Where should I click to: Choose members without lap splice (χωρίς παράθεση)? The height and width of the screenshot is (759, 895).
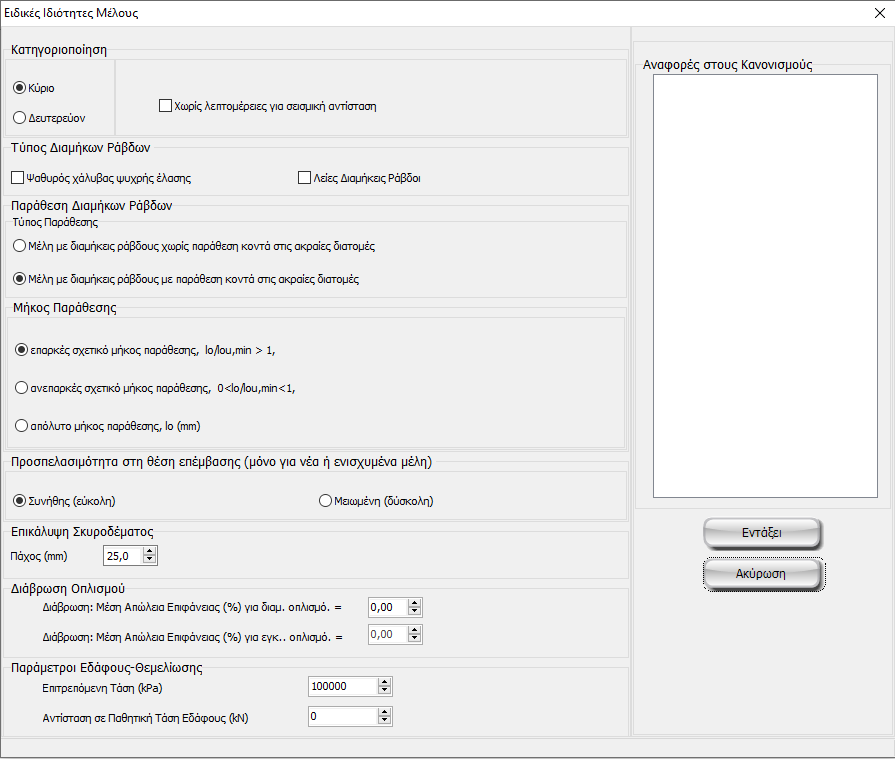[x=20, y=245]
